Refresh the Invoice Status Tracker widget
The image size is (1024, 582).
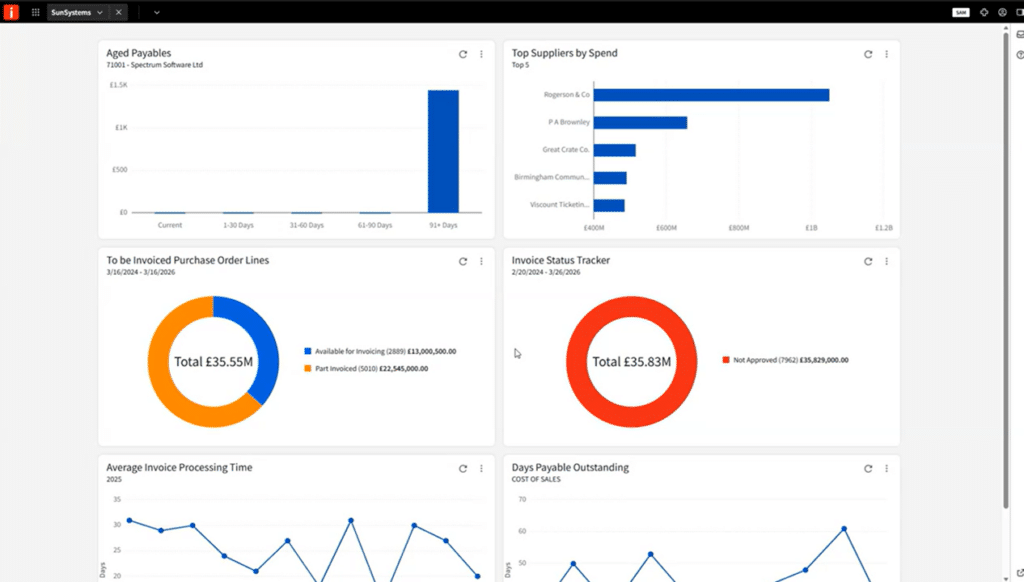[x=868, y=261]
